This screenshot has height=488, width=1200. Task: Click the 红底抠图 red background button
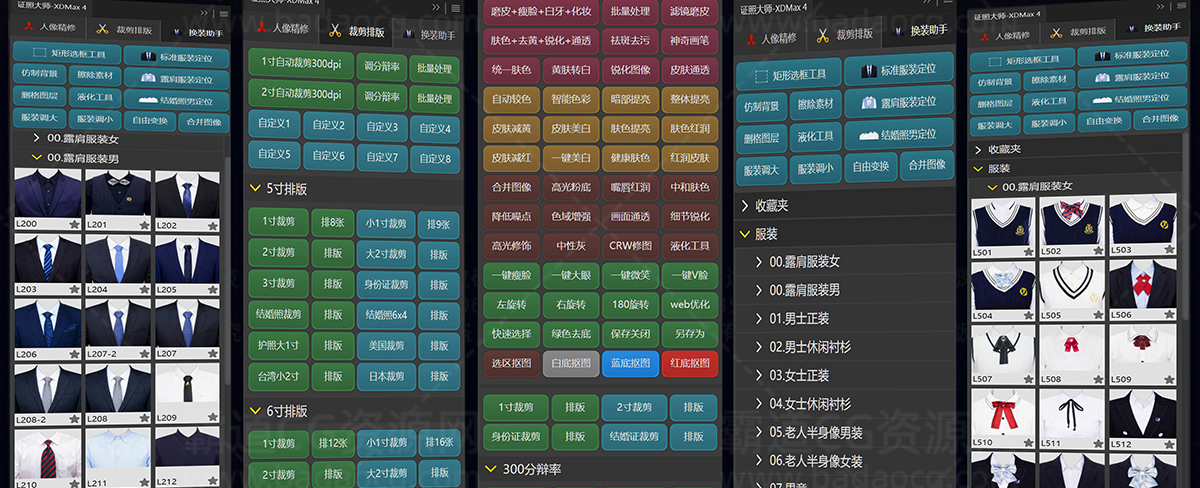[689, 363]
